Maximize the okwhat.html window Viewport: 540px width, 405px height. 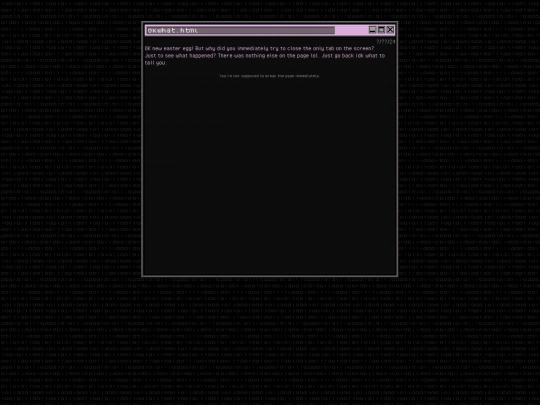pyautogui.click(x=381, y=30)
